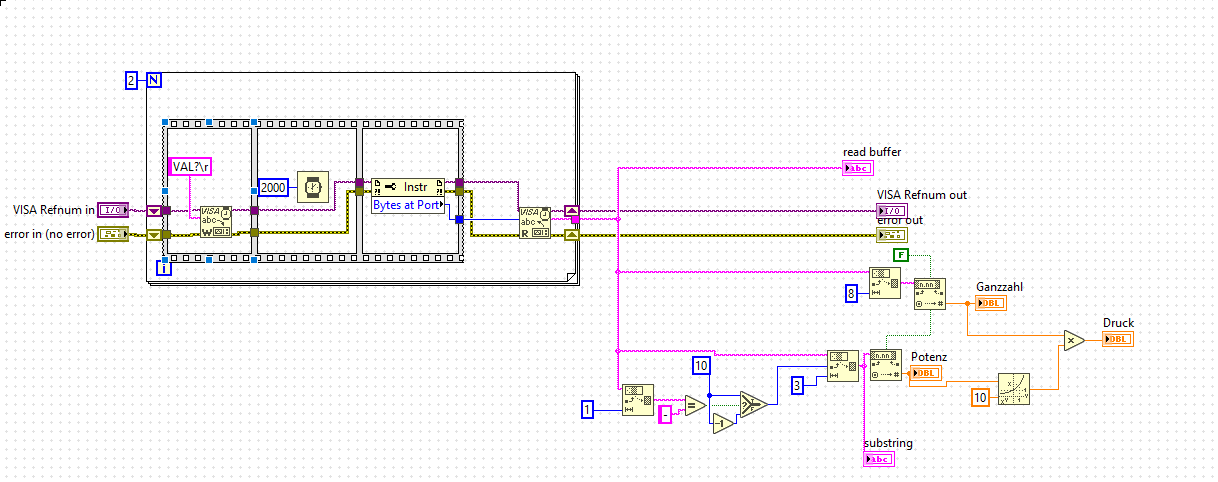Click the Potenz label text
Image resolution: width=1218 pixels, height=482 pixels.
tap(929, 356)
